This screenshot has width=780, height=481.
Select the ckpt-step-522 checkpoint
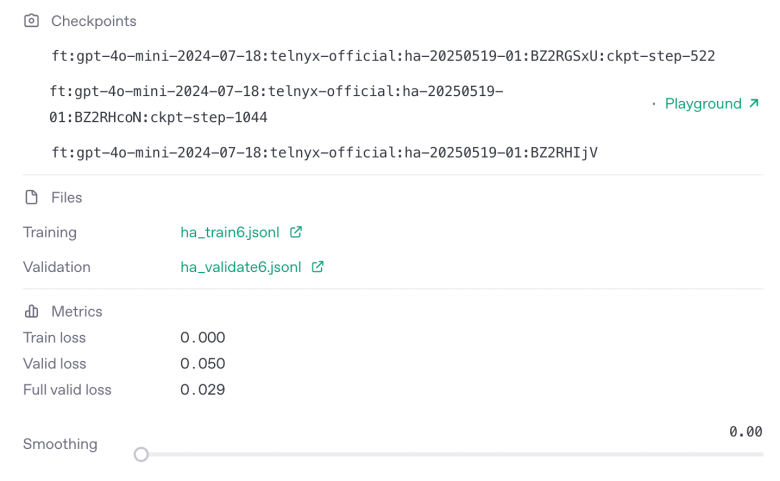pos(383,56)
